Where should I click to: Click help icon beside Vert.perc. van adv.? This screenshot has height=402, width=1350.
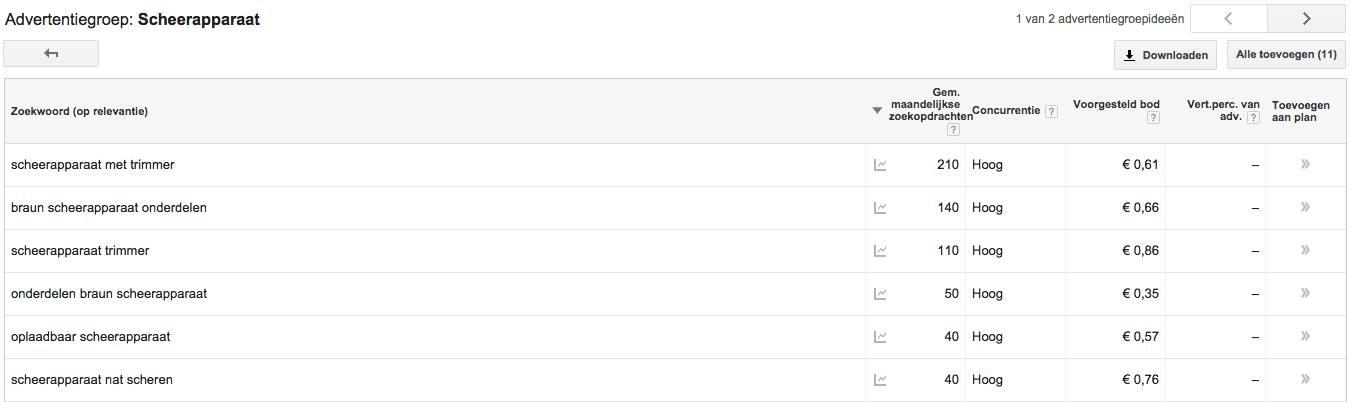[x=1253, y=118]
